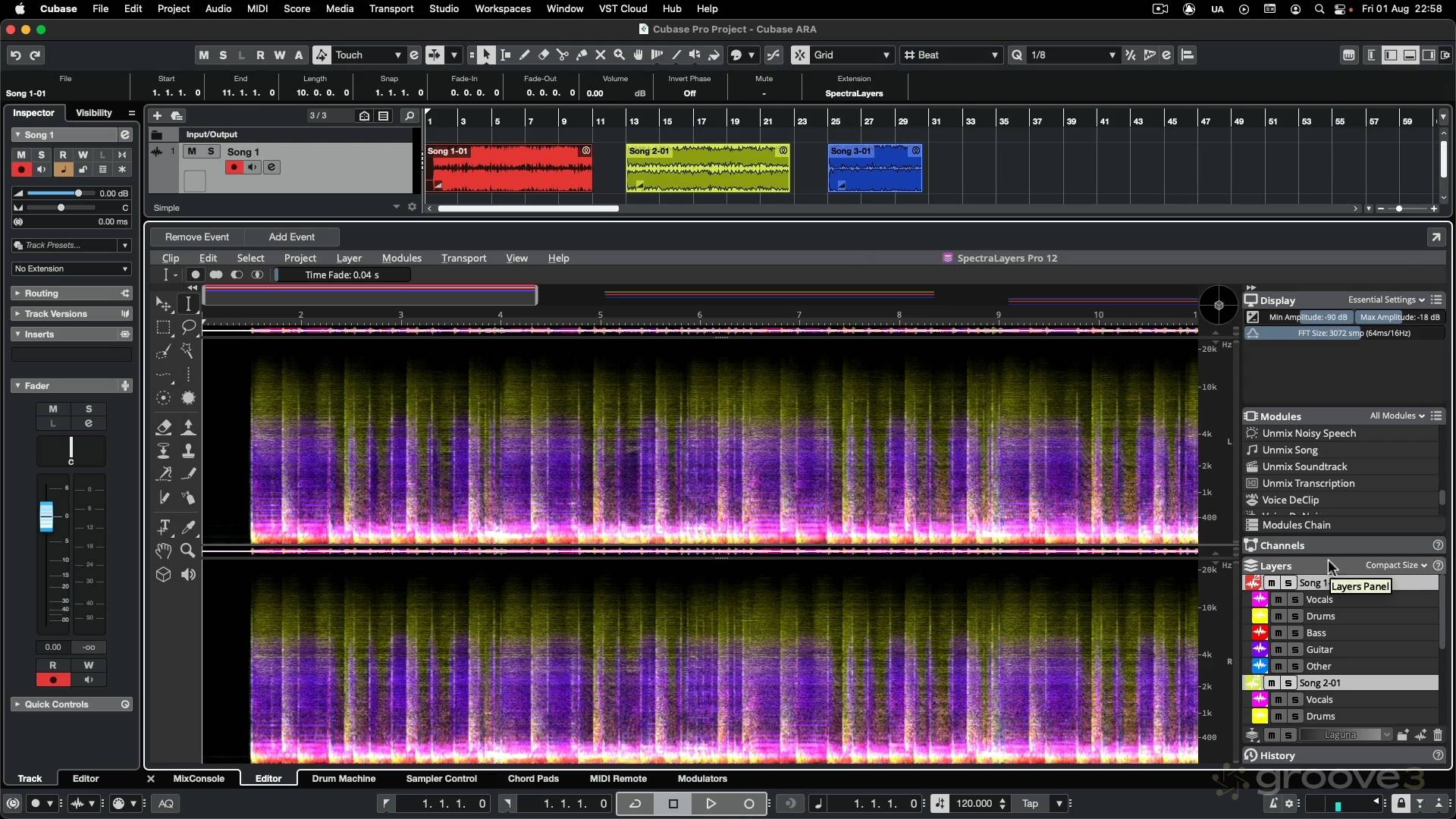1456x819 pixels.
Task: Click the speaker playback tool icon
Action: [188, 575]
